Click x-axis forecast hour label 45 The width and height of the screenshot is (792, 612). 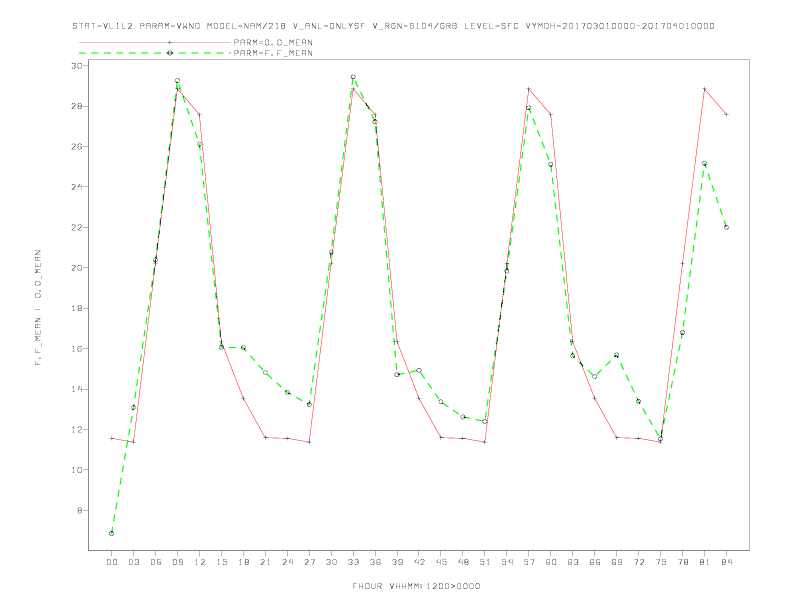click(x=441, y=562)
